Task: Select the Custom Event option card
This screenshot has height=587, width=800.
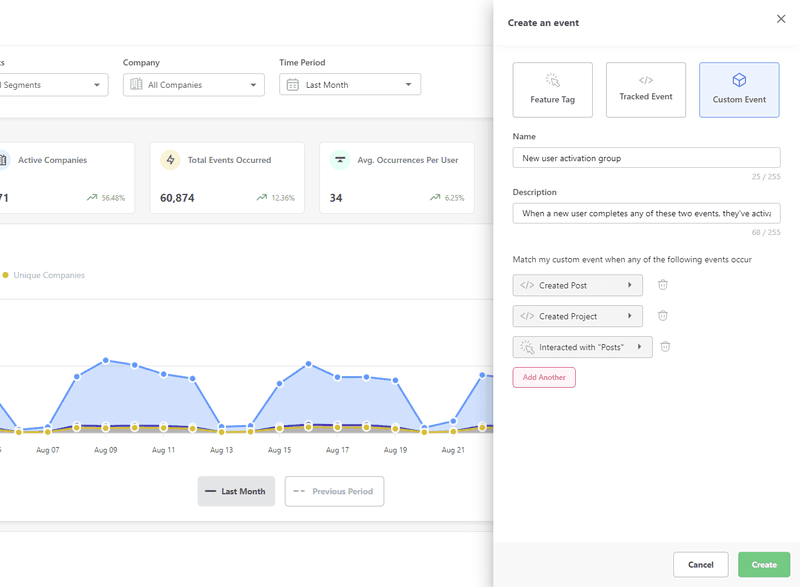Action: tap(739, 89)
